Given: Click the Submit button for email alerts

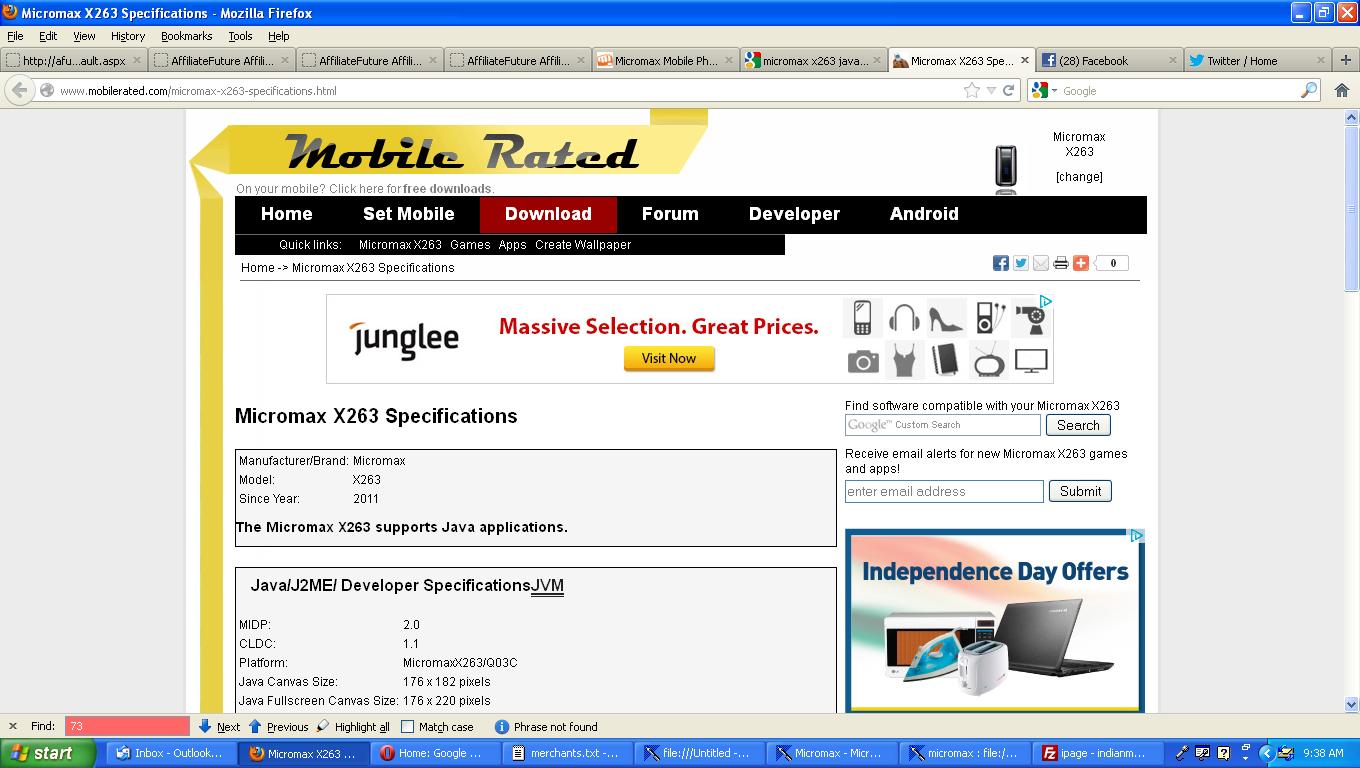Looking at the screenshot, I should click(1080, 491).
